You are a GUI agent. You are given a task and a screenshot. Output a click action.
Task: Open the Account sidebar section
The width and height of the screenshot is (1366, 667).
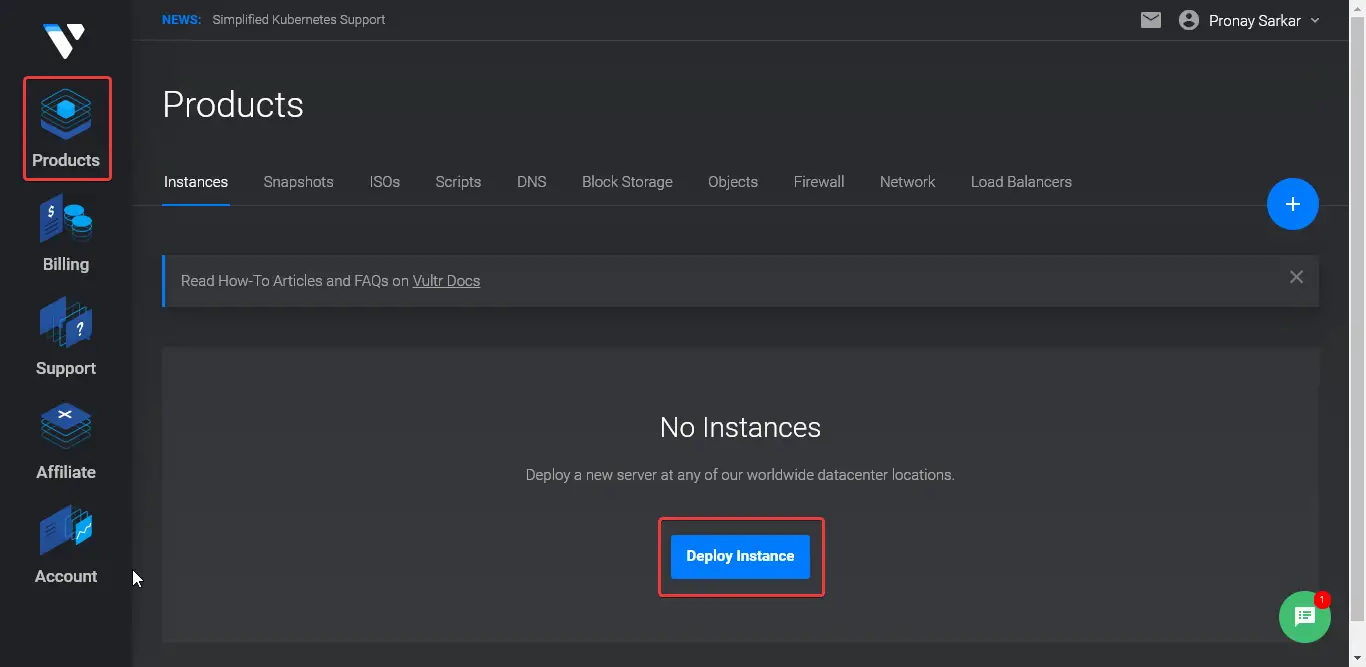[66, 546]
